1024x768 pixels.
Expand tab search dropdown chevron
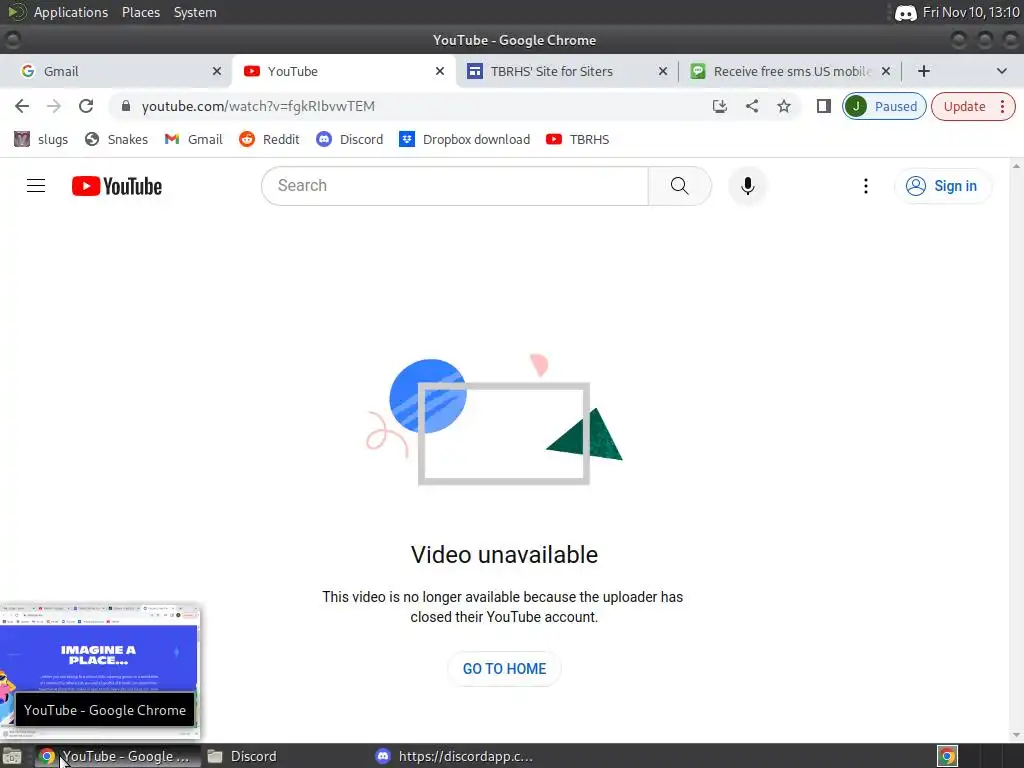point(1002,71)
